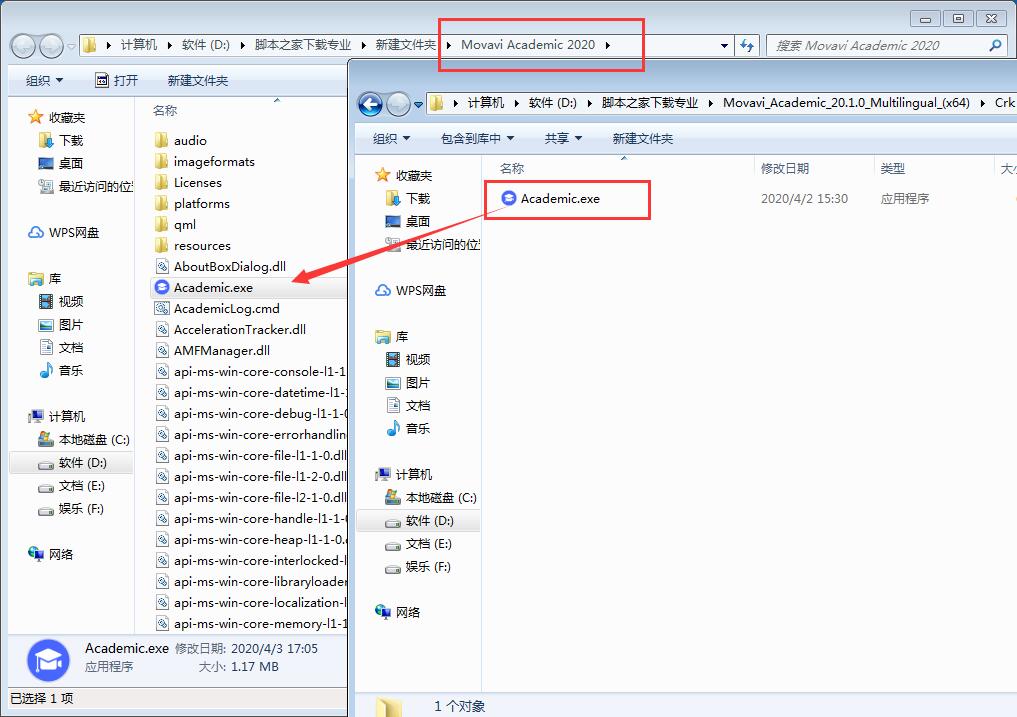This screenshot has height=717, width=1017.
Task: Click Movavi_Academic_20.1.0_Multilingual_(x64) breadcrumb
Action: pos(846,103)
